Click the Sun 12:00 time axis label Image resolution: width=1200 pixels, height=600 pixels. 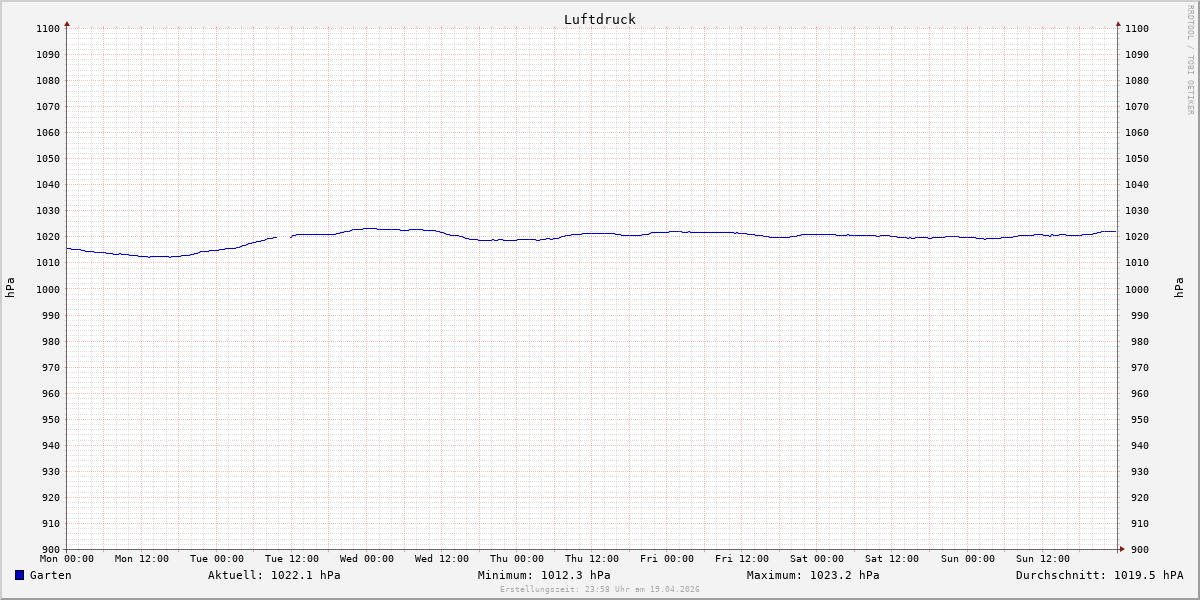pos(1042,559)
